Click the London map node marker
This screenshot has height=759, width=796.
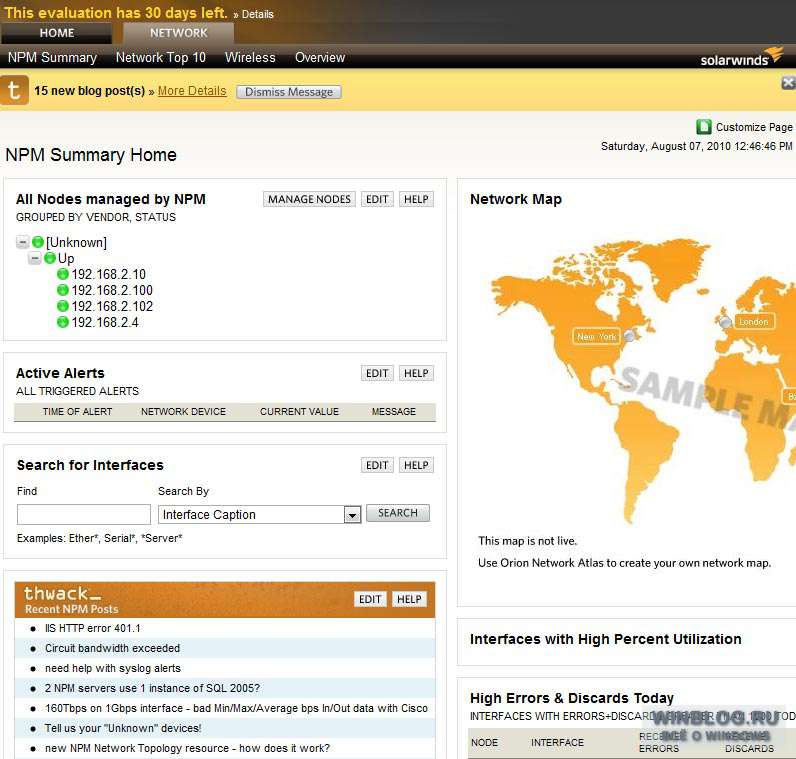point(726,322)
